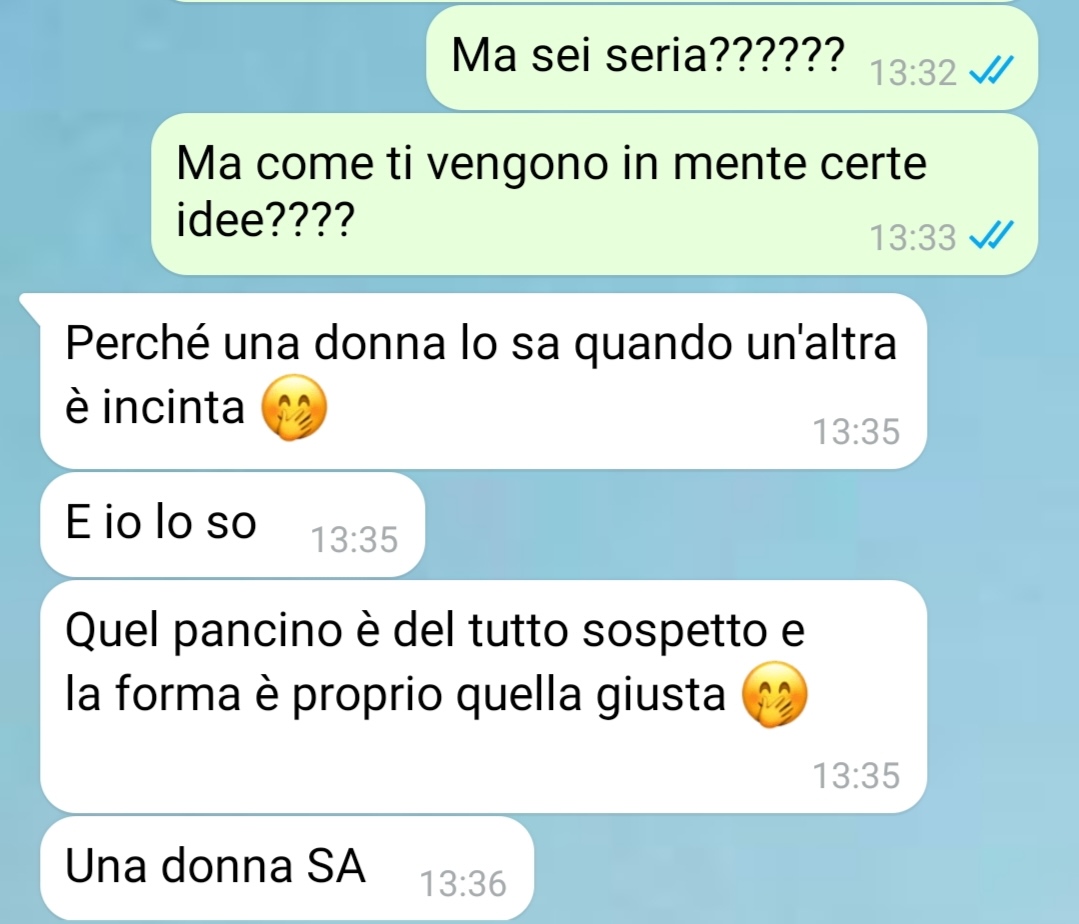Tap the word 'incinta' in received message
This screenshot has width=1079, height=924.
[x=173, y=407]
